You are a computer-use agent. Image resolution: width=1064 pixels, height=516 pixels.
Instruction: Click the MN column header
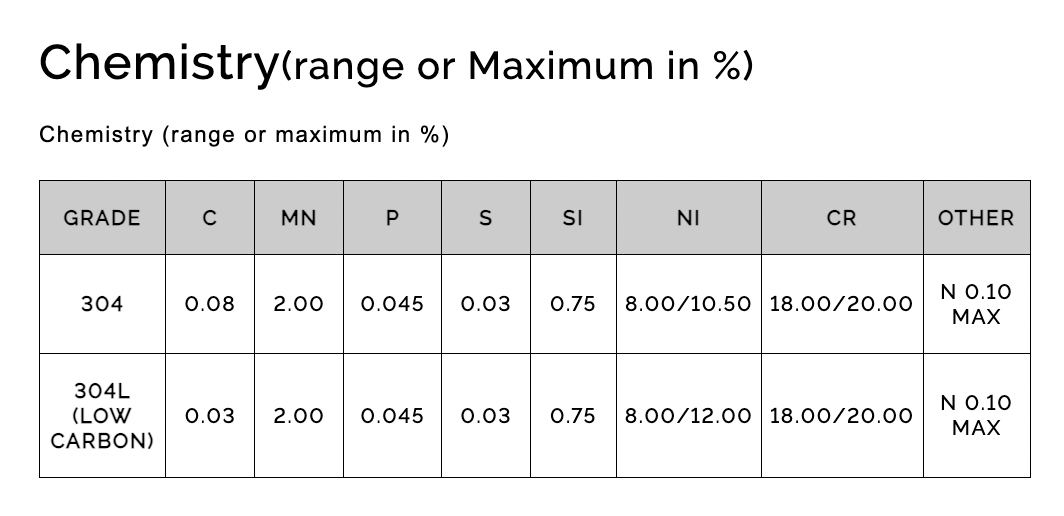(298, 218)
